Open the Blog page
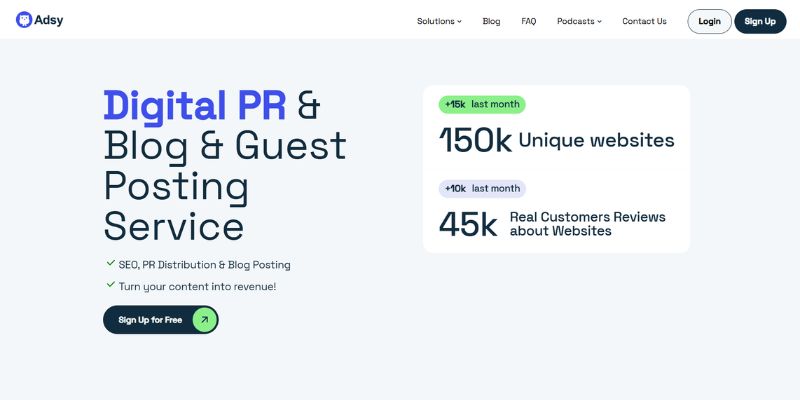The height and width of the screenshot is (400, 800). tap(491, 21)
